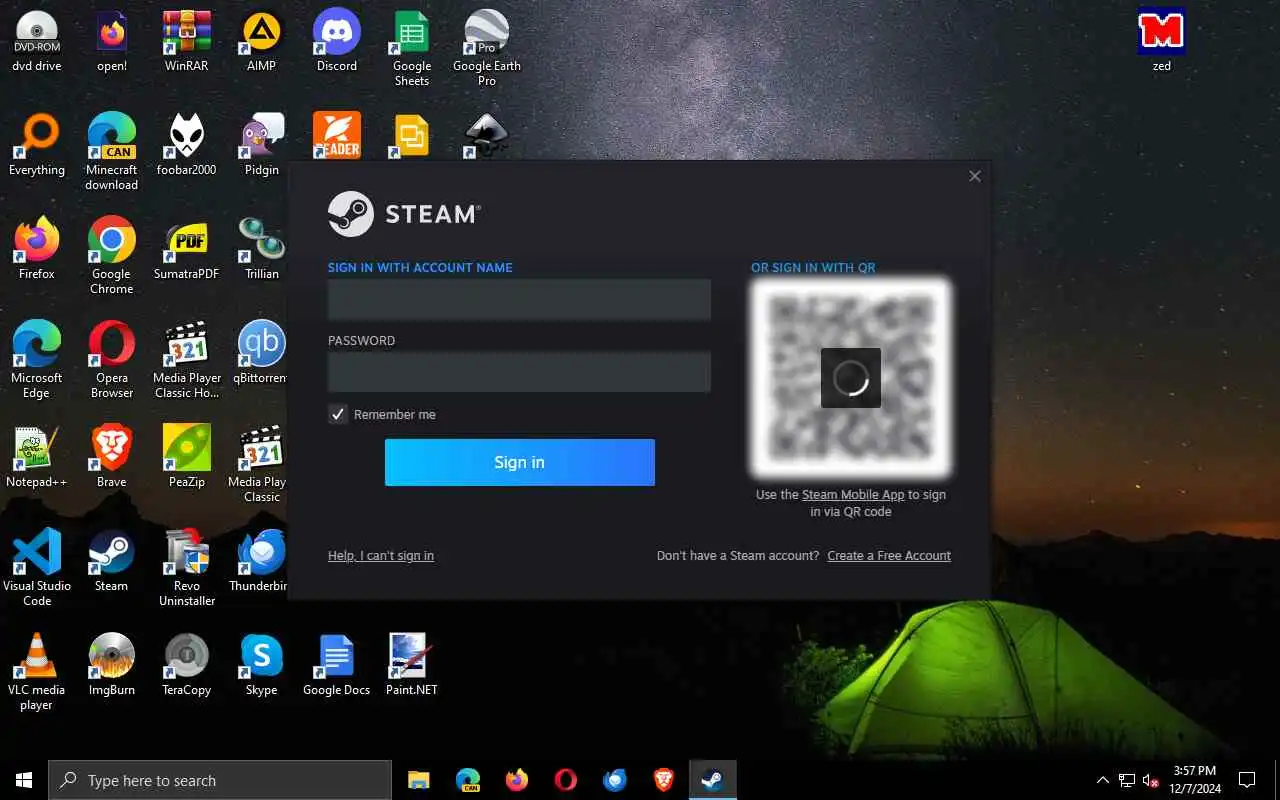Focus the Steam password field
The height and width of the screenshot is (800, 1280).
pyautogui.click(x=519, y=372)
